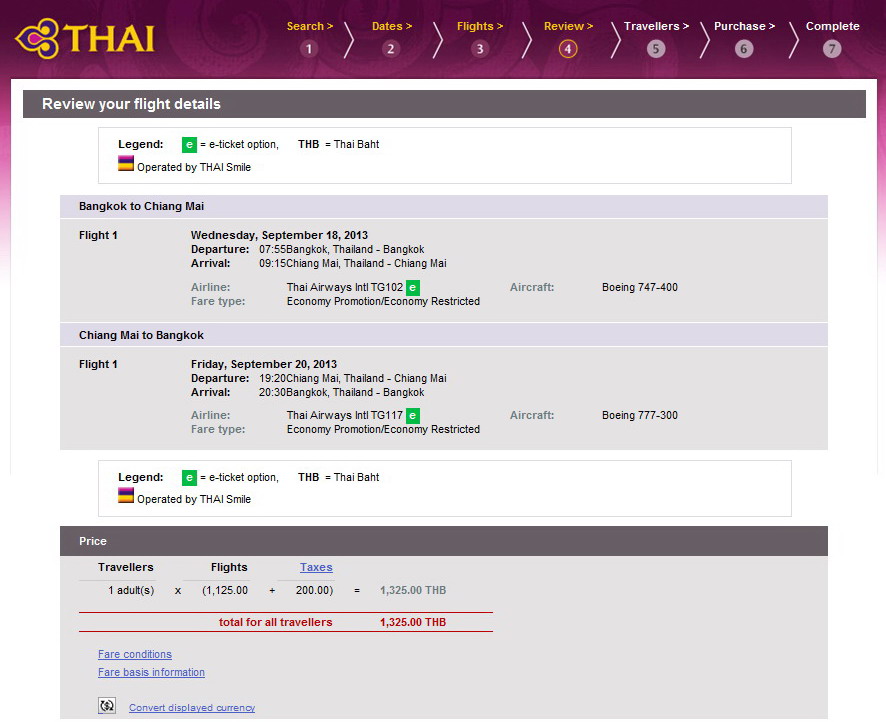This screenshot has width=886, height=722.
Task: Click the step 2 circle under Dates
Action: 390,49
